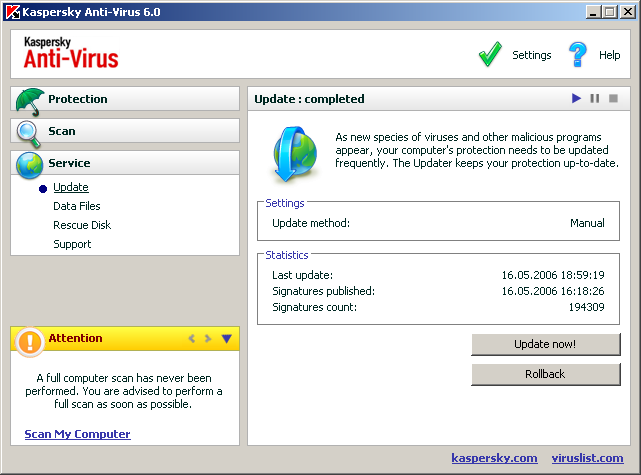641x475 pixels.
Task: Collapse the Attention panel with the down arrow
Action: [x=226, y=338]
